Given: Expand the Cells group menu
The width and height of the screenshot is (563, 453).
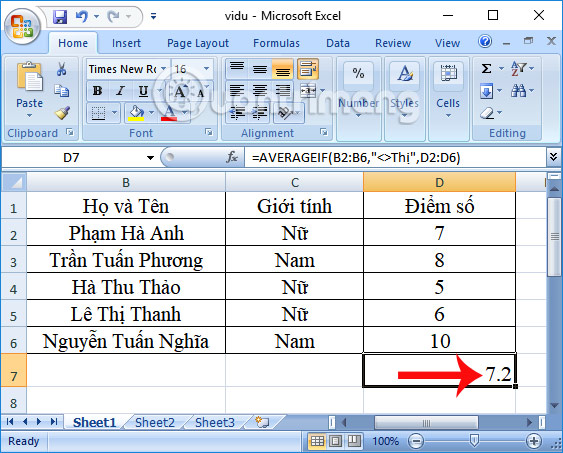Looking at the screenshot, I should (448, 116).
